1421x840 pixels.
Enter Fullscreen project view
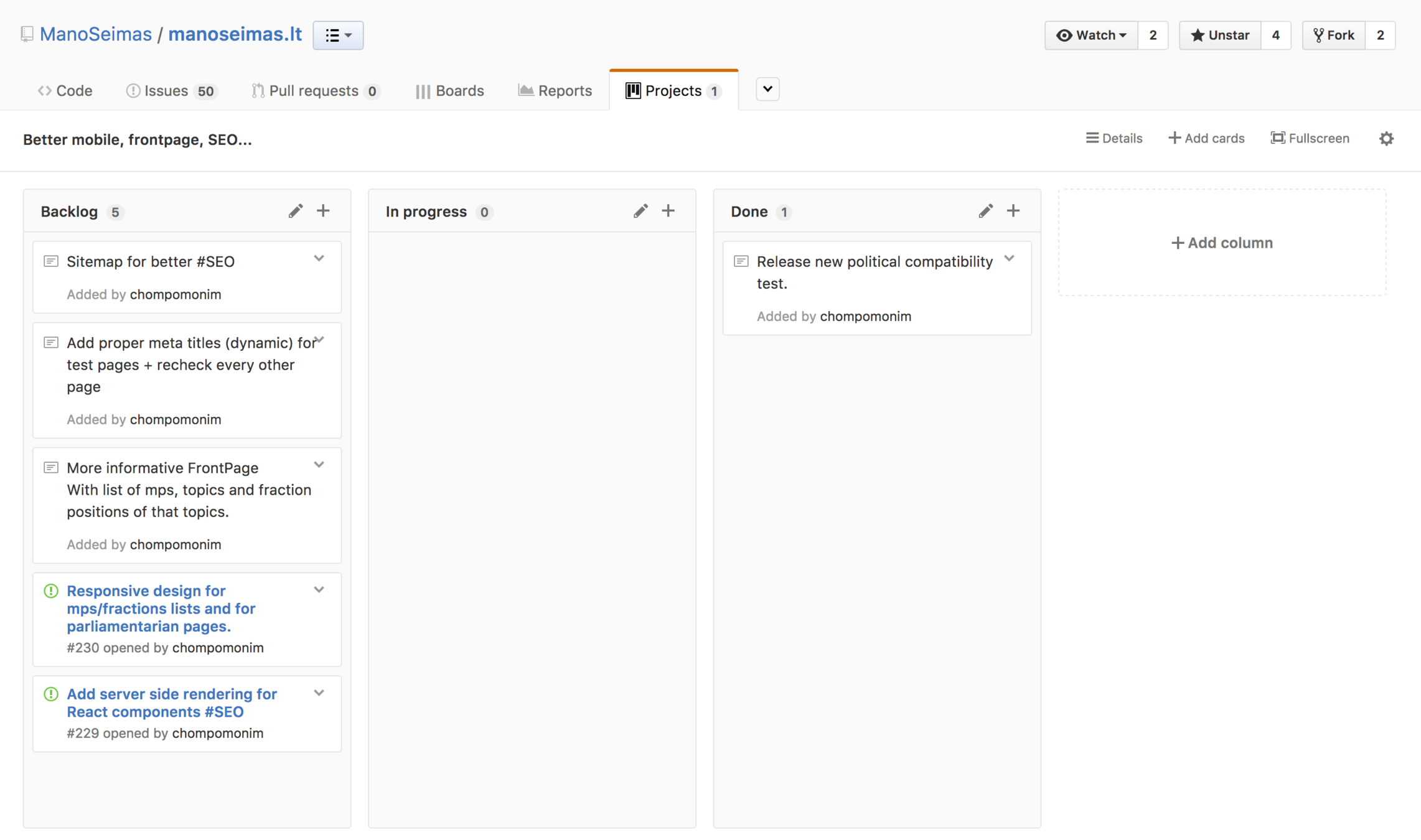(1310, 138)
